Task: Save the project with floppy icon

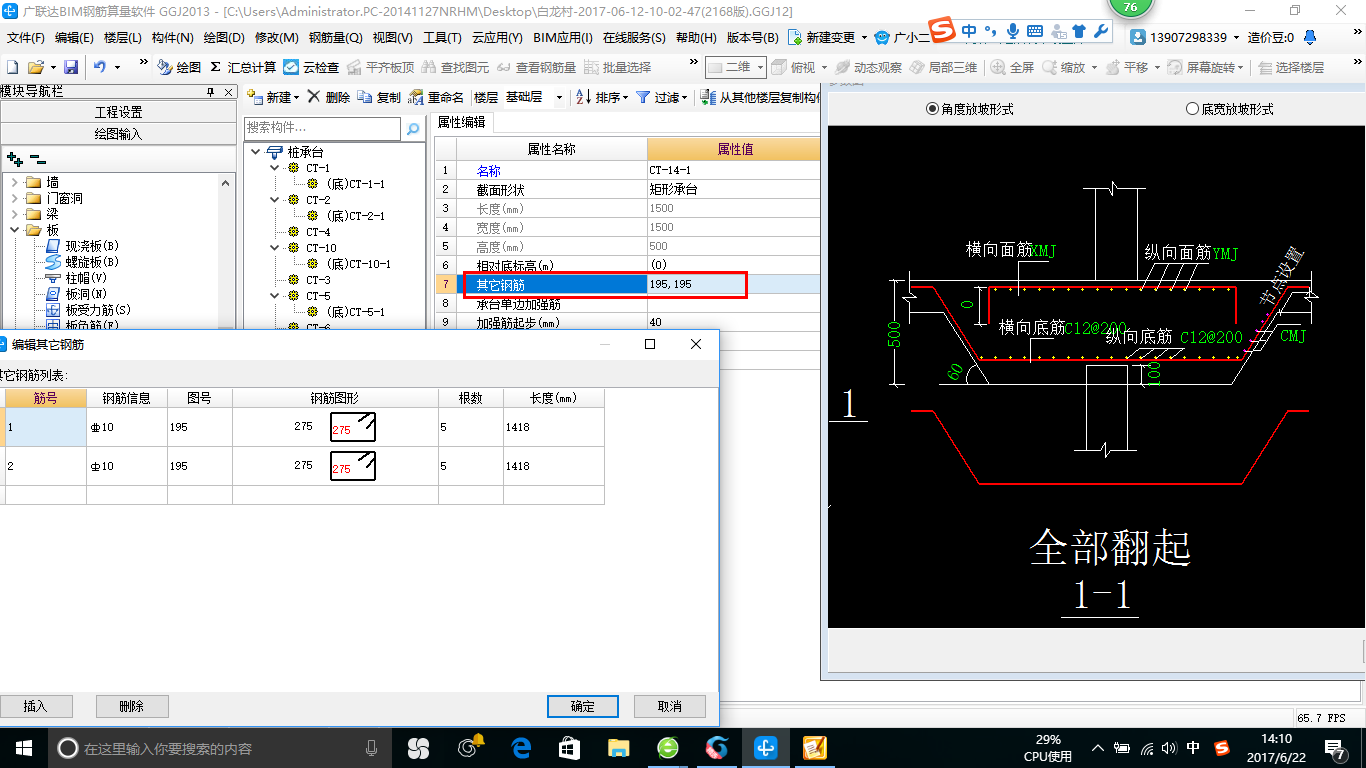Action: 71,67
